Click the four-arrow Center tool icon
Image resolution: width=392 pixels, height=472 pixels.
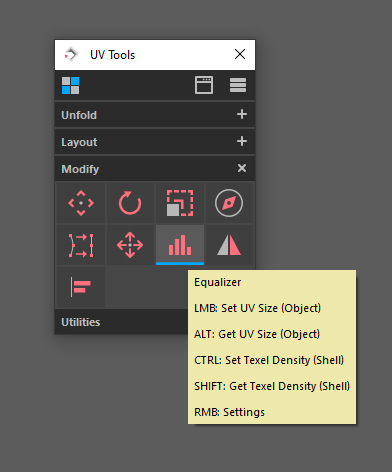click(130, 245)
